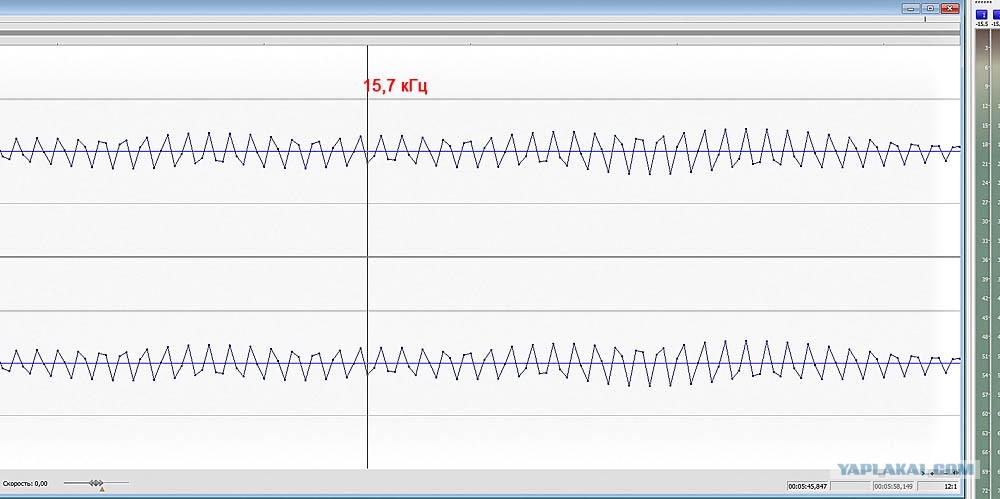This screenshot has height=499, width=1000.
Task: Click the time ruler above the waveform
Action: point(480,39)
